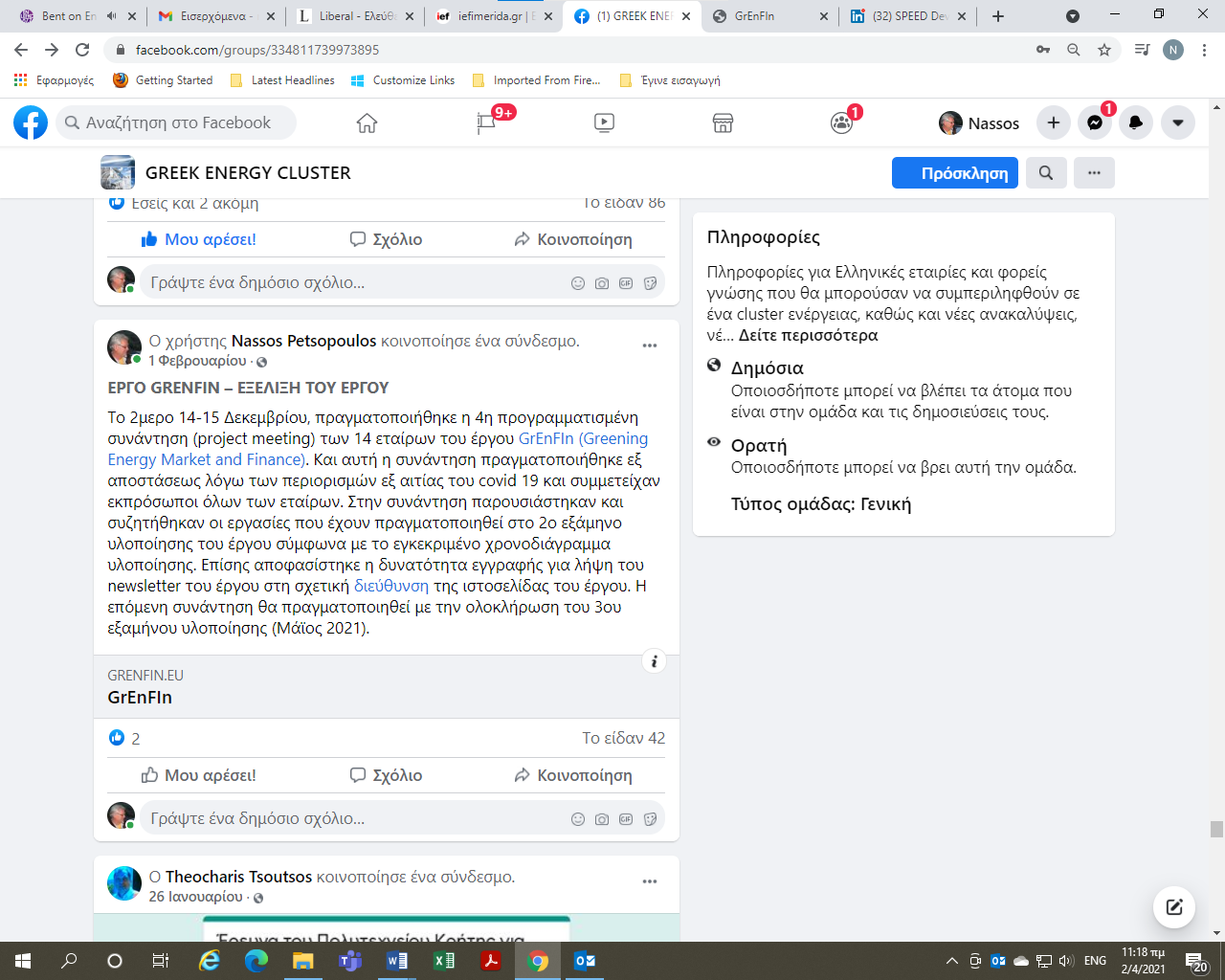The width and height of the screenshot is (1225, 980).
Task: Switch to the iefimerida.gr tab
Action: 492,16
